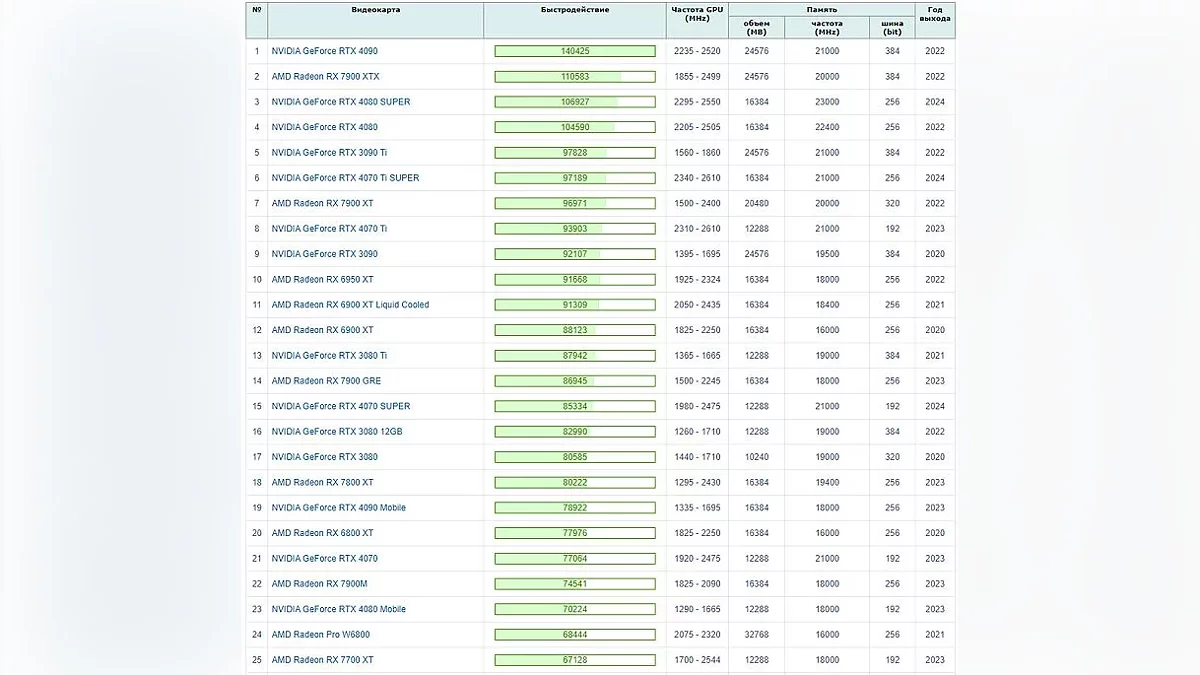Click the 80222 performance bar
Image resolution: width=1200 pixels, height=675 pixels.
tap(575, 482)
